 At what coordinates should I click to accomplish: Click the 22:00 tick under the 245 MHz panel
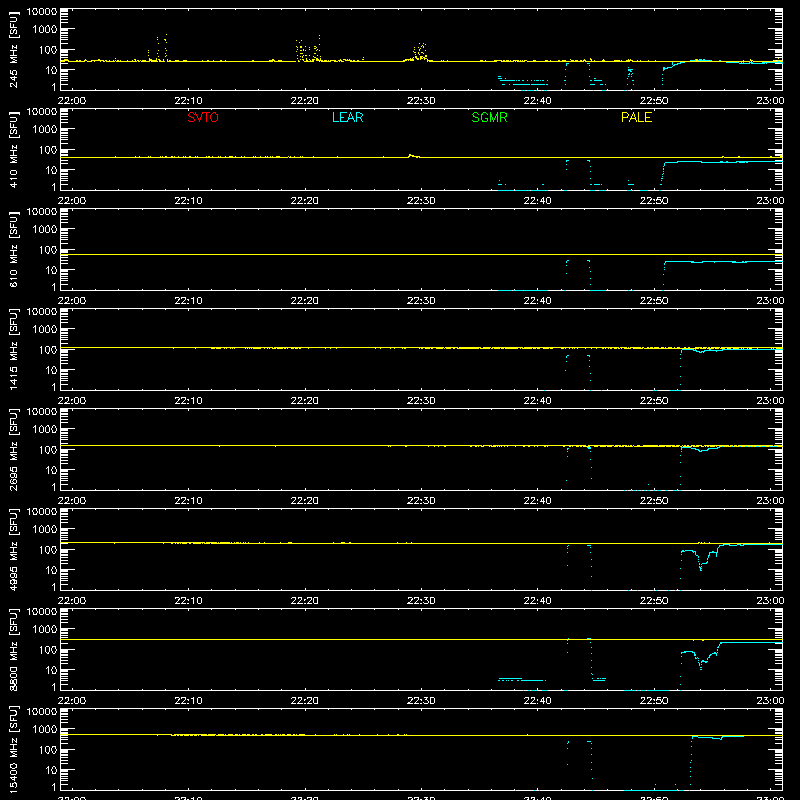pyautogui.click(x=71, y=101)
